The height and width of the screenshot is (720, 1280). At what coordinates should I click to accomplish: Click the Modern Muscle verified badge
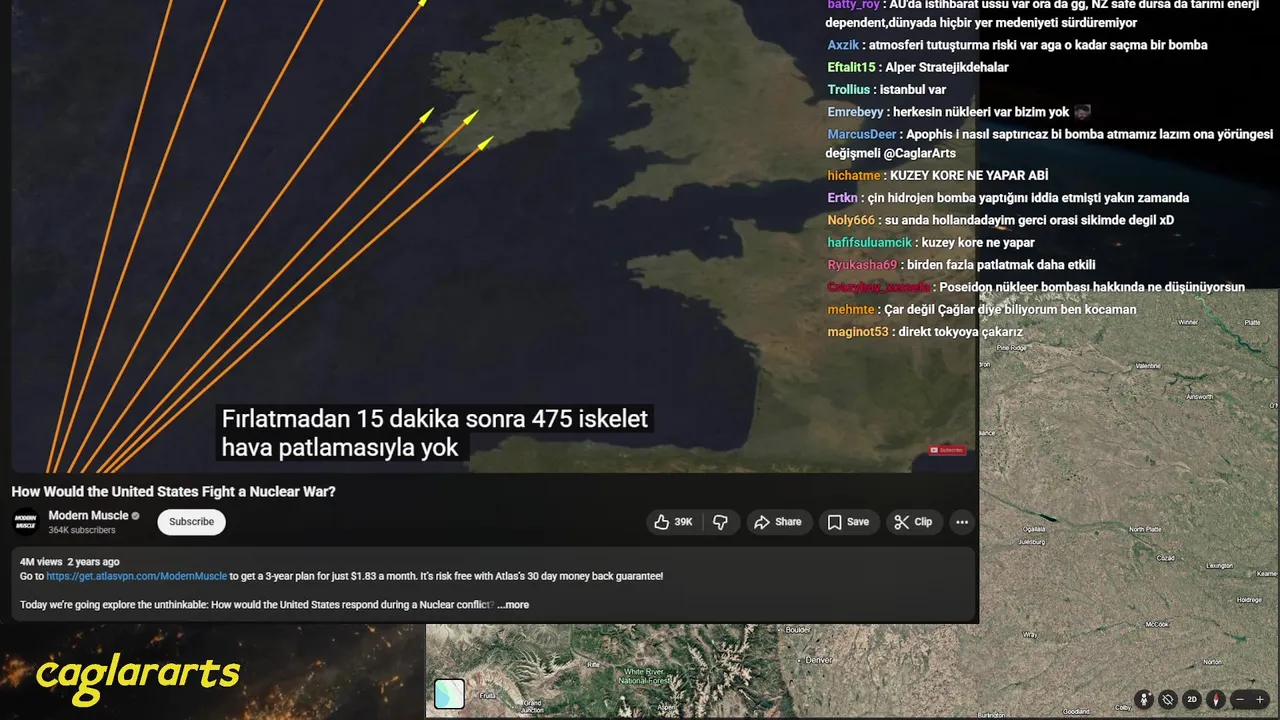(x=136, y=516)
